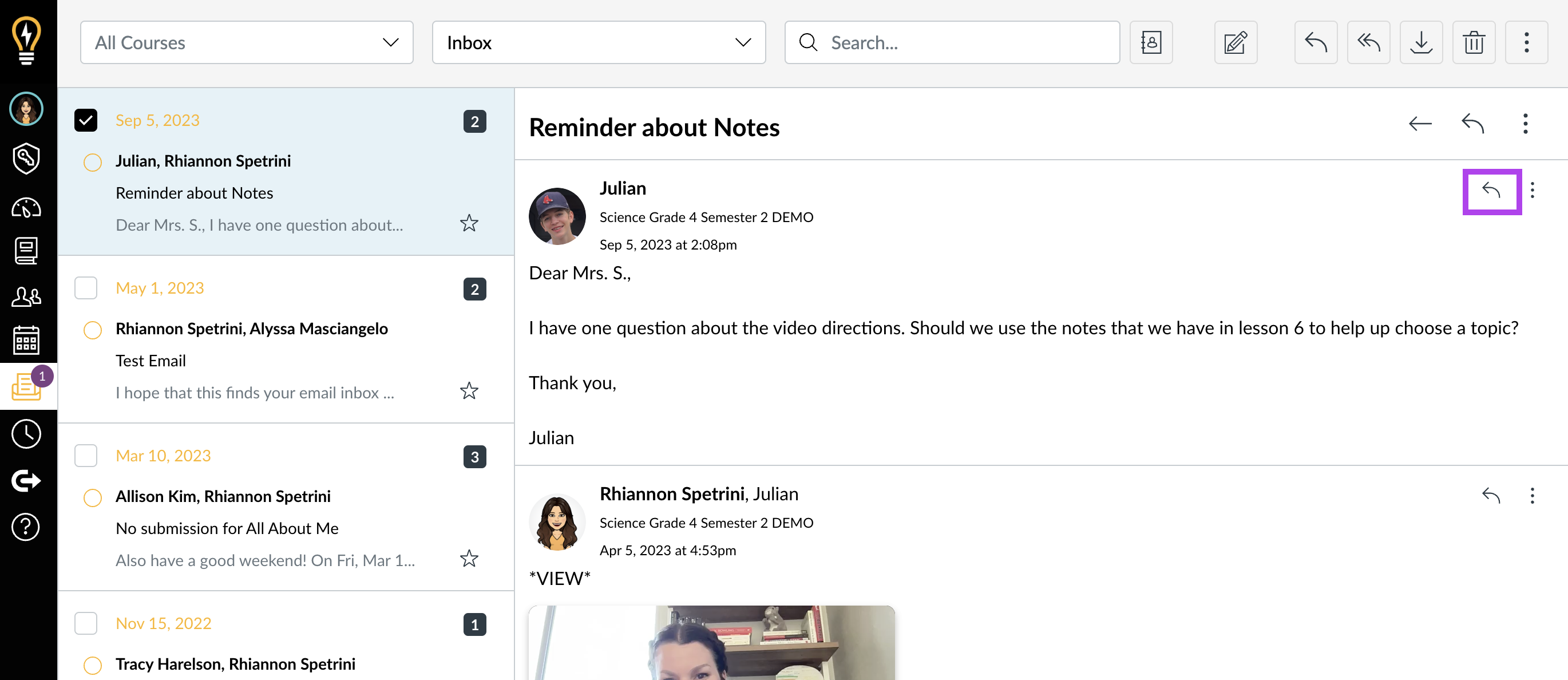Click the Reply All toolbar icon

pyautogui.click(x=1368, y=42)
